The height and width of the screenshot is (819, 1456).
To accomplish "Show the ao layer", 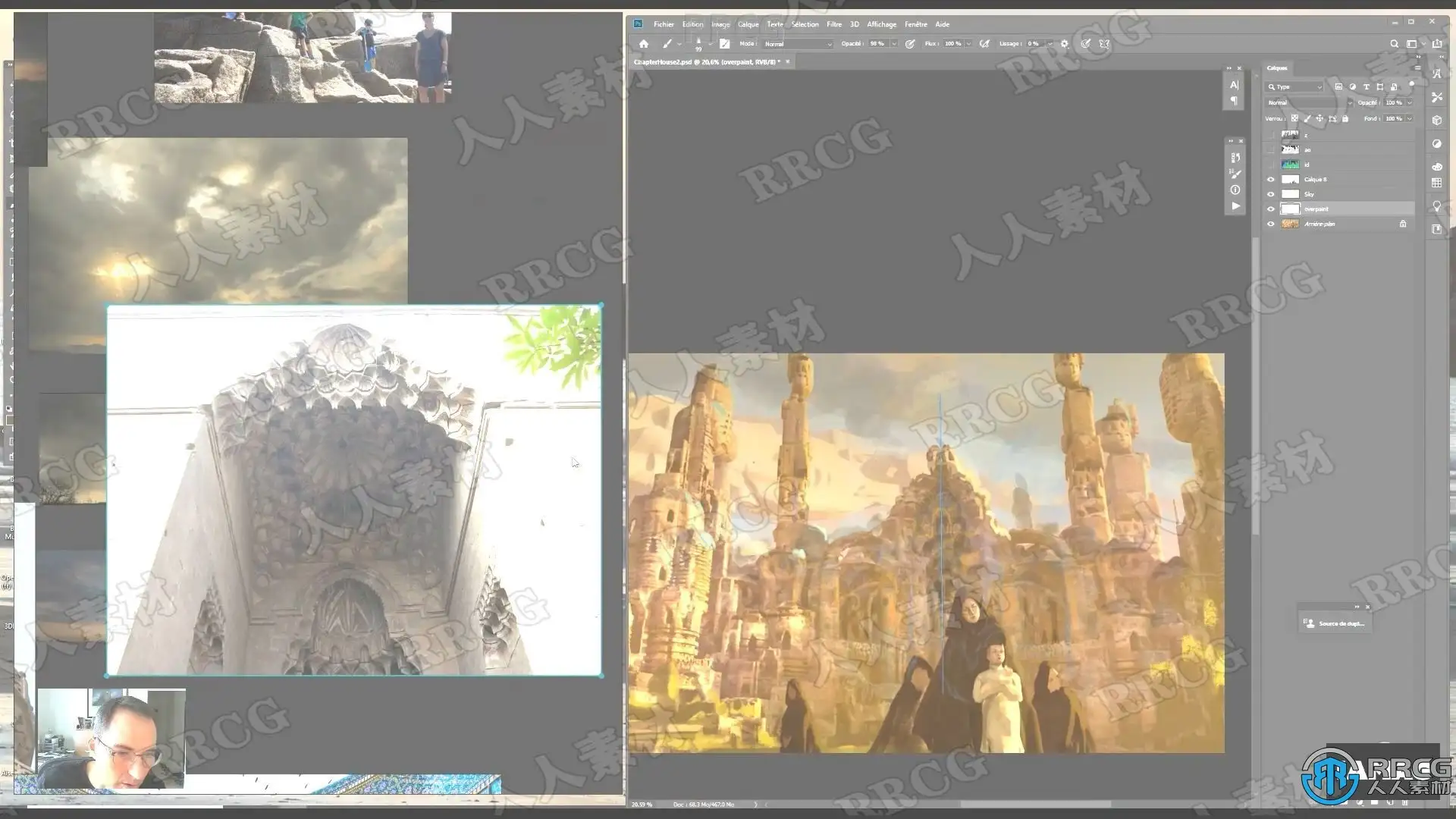I will click(1271, 150).
